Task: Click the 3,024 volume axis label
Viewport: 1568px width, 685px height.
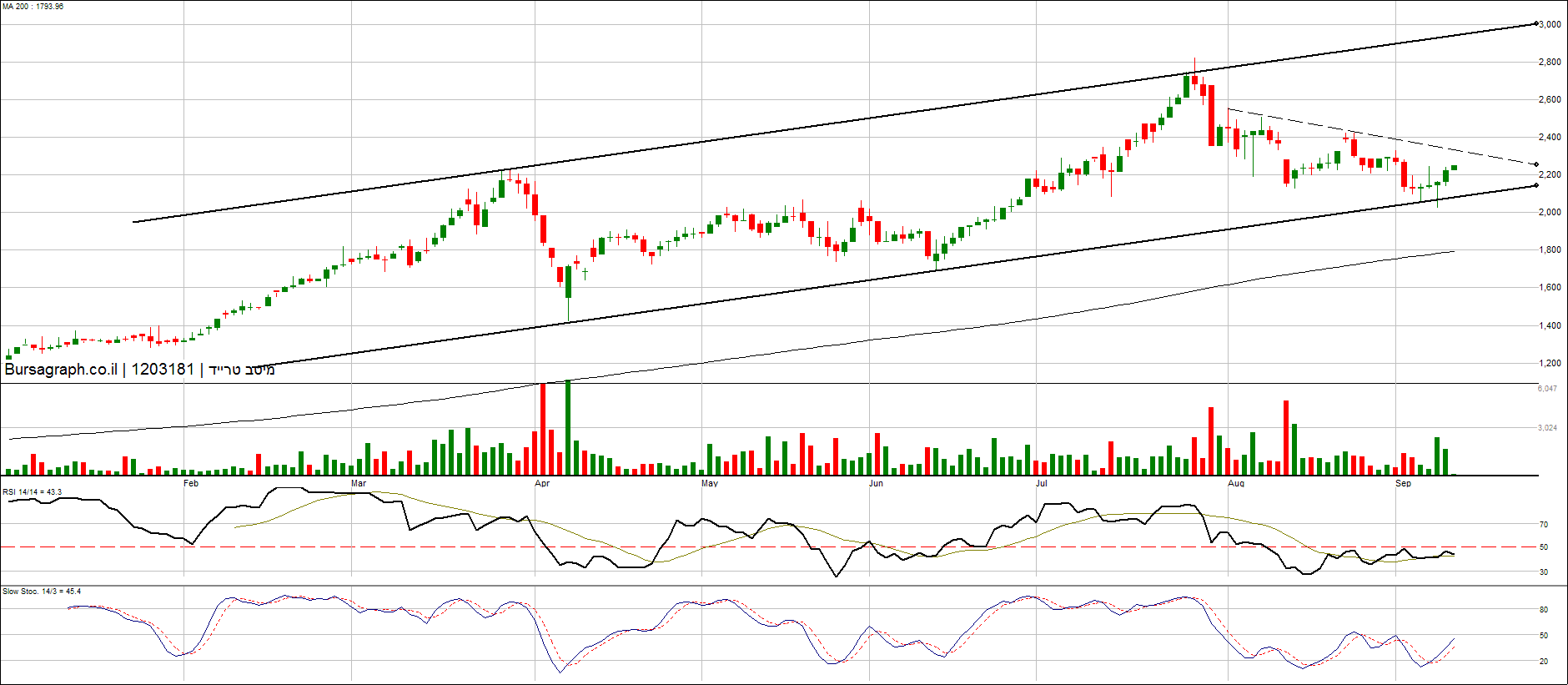Action: [x=1547, y=428]
